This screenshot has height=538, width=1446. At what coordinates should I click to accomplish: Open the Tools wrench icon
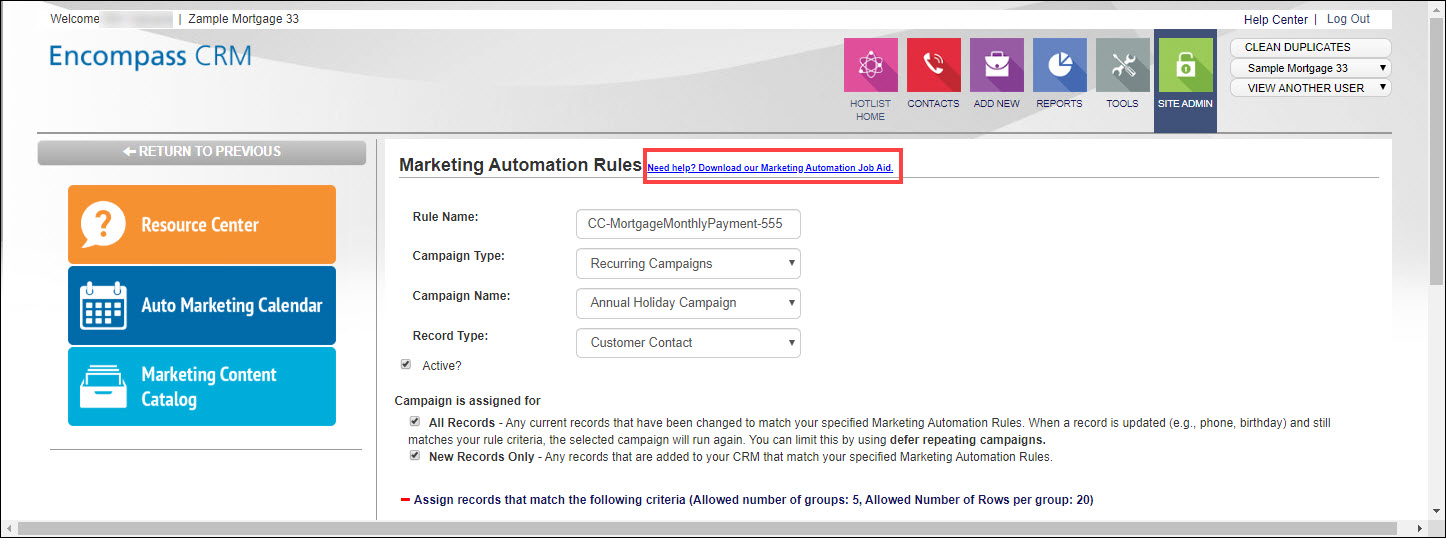click(1122, 66)
